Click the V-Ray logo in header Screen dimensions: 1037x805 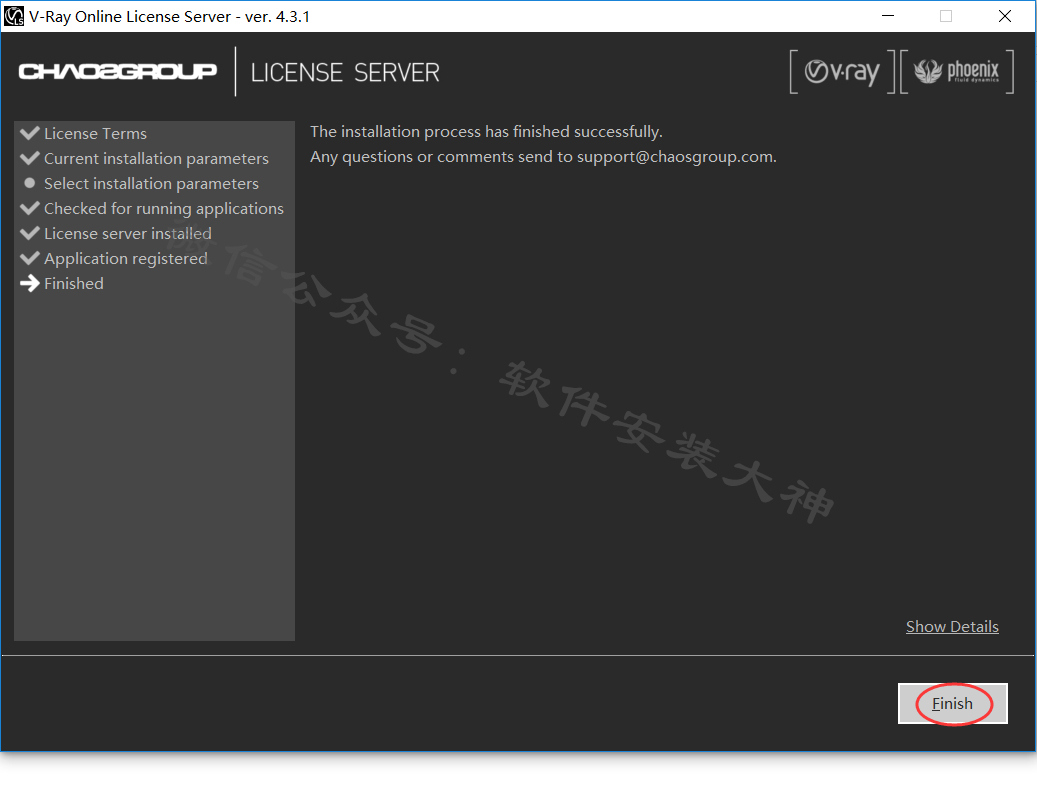click(x=842, y=71)
